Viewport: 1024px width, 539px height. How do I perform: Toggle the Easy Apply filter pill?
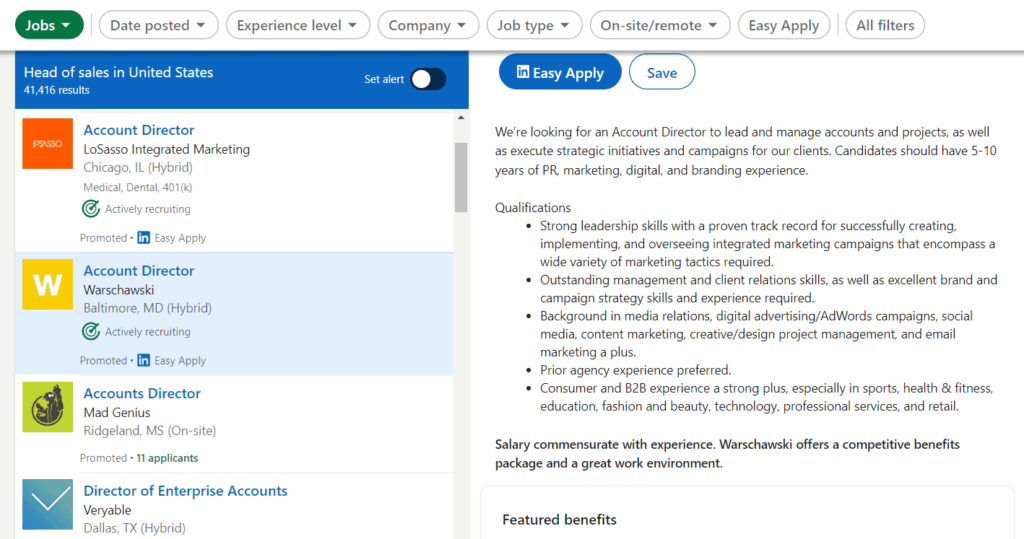click(784, 25)
